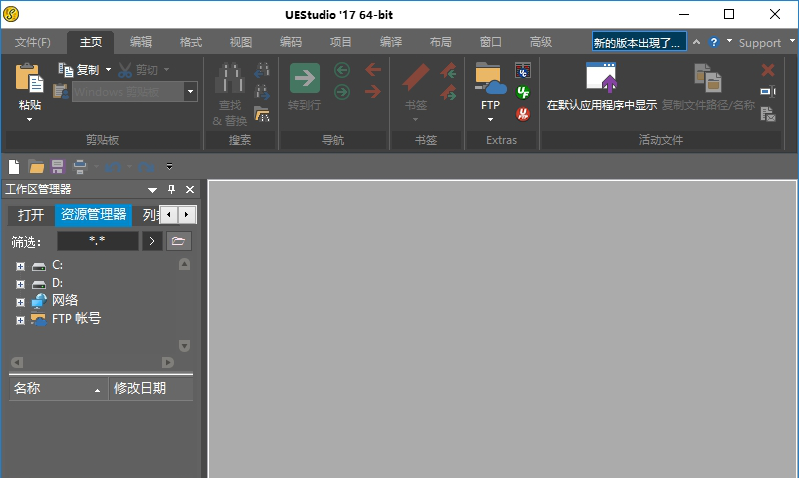Image resolution: width=799 pixels, height=497 pixels.
Task: Click 在默认应用程序中显示 window icon
Action: (601, 77)
